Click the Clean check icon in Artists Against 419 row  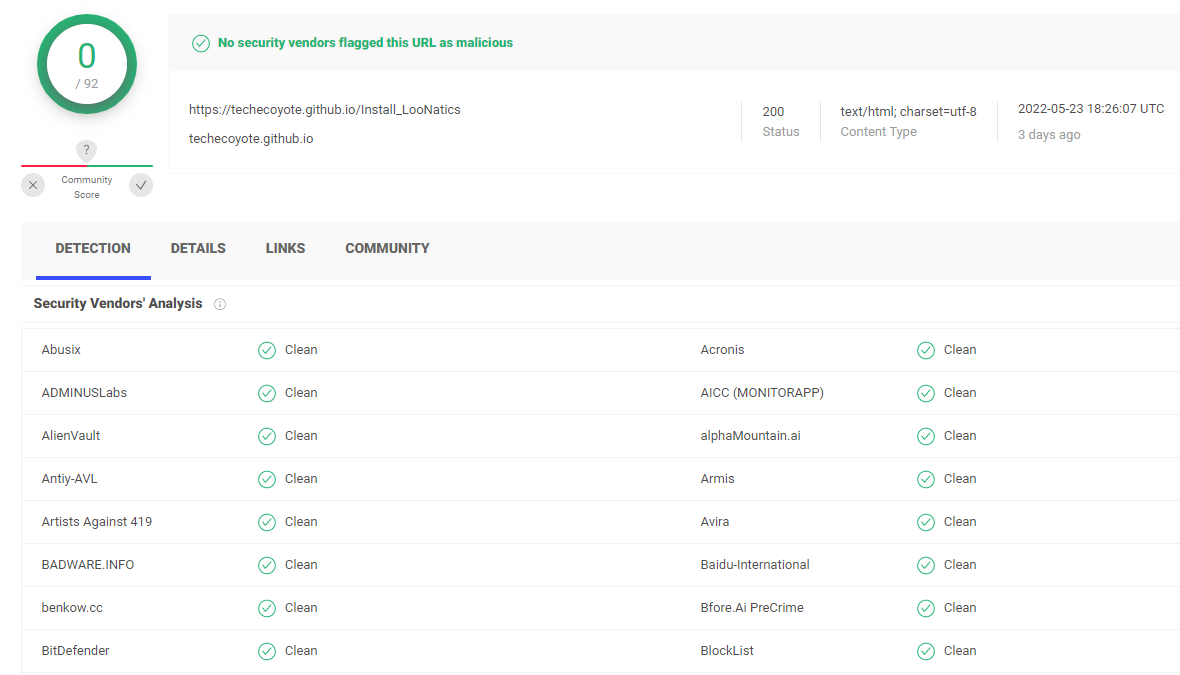(x=267, y=522)
